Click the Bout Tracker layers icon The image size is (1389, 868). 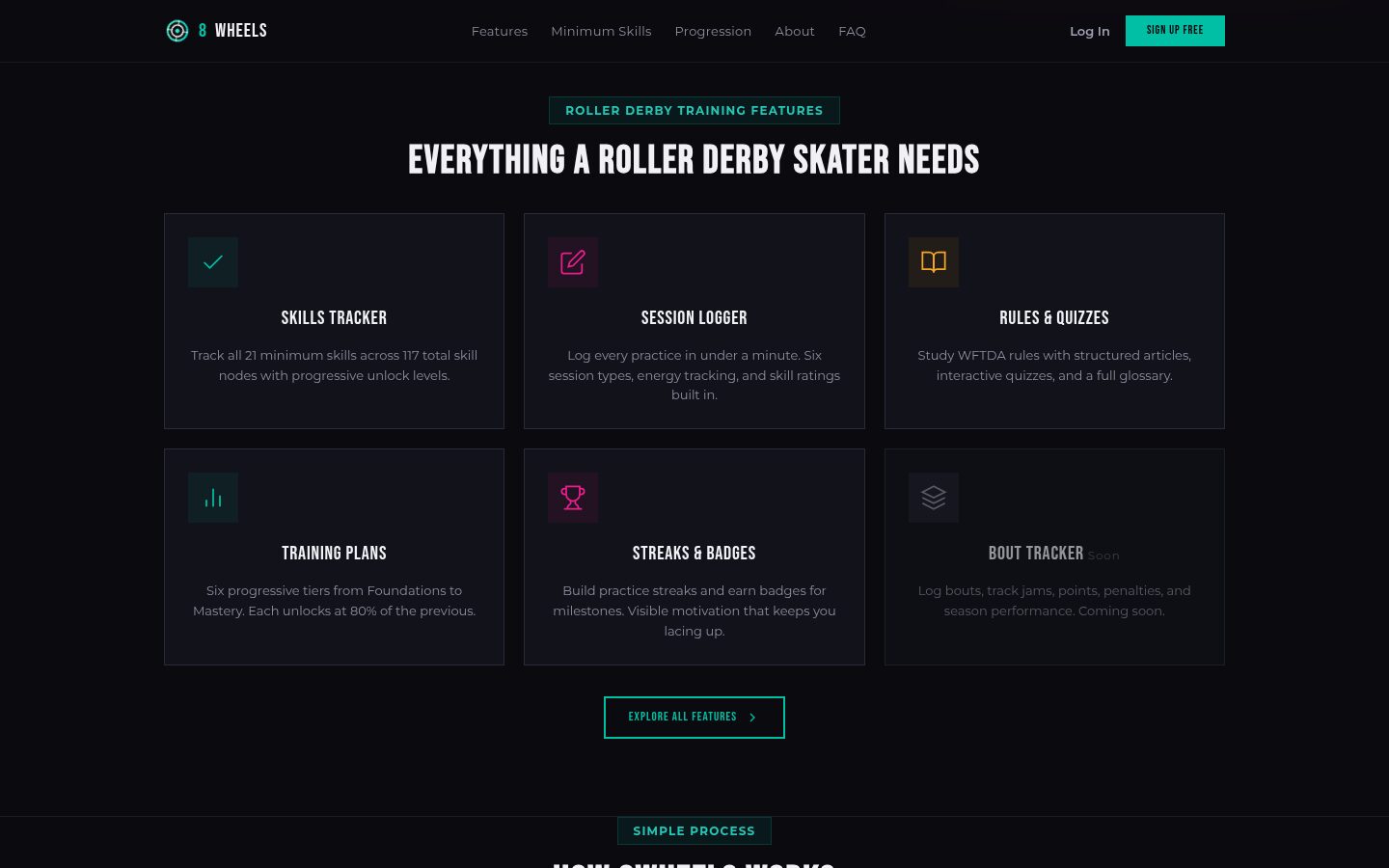point(934,498)
